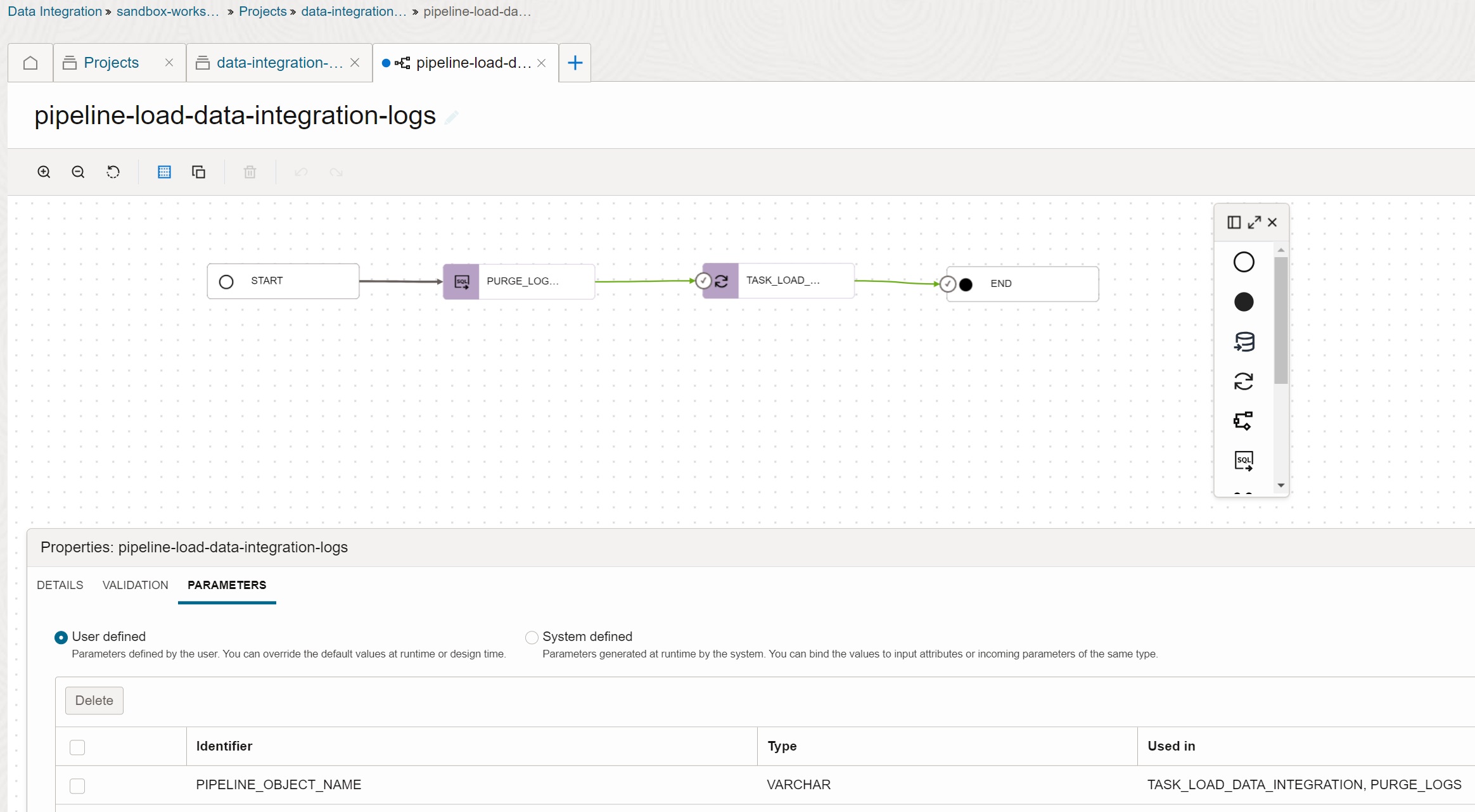Expand the operators panel to full size
1475x812 pixels.
click(x=1254, y=222)
